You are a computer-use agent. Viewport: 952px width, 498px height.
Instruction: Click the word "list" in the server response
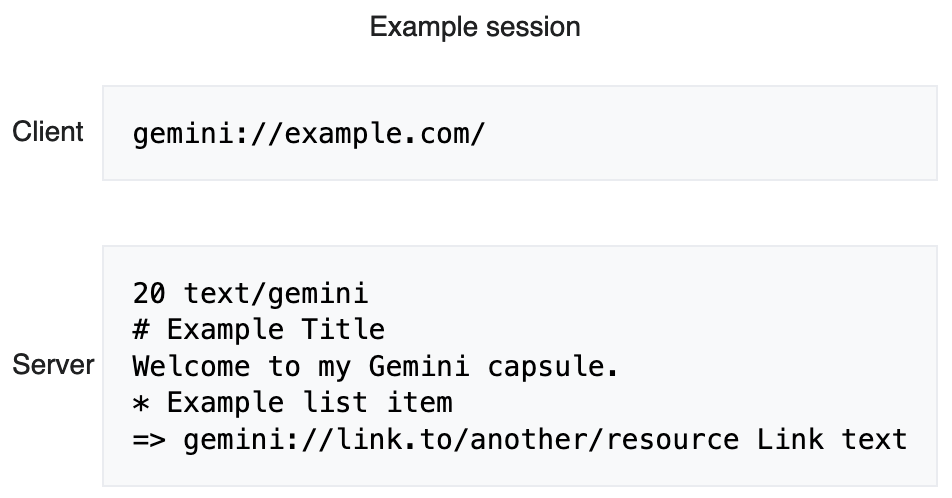tap(343, 402)
